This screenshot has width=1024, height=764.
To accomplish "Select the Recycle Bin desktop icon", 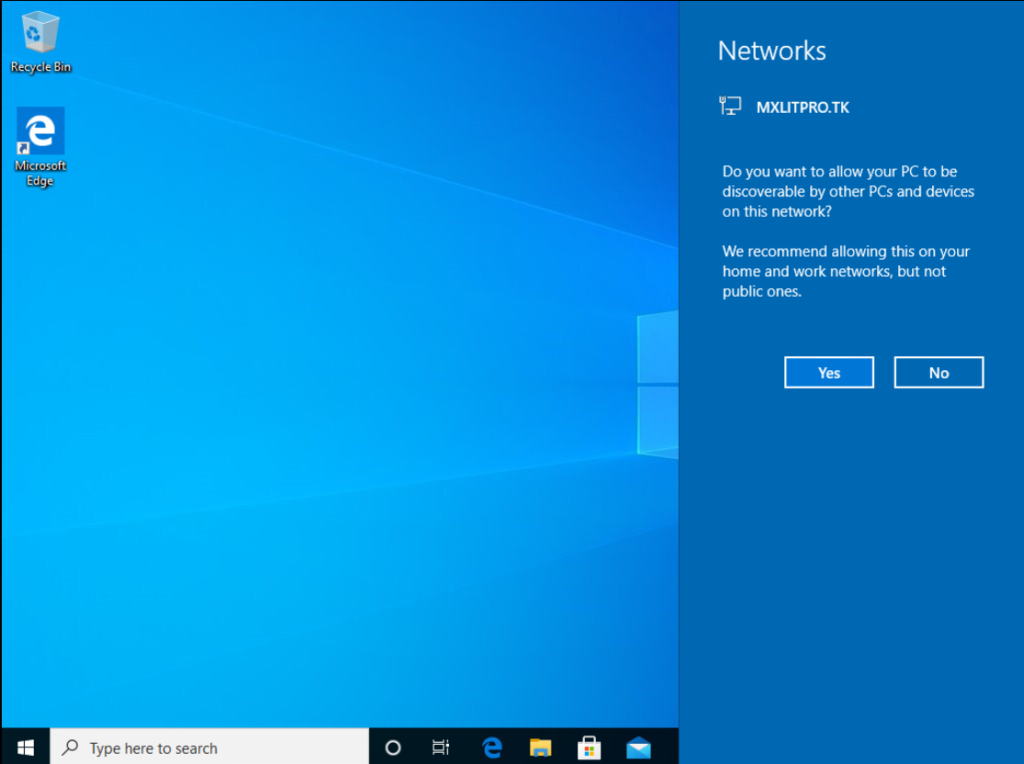I will pos(40,34).
